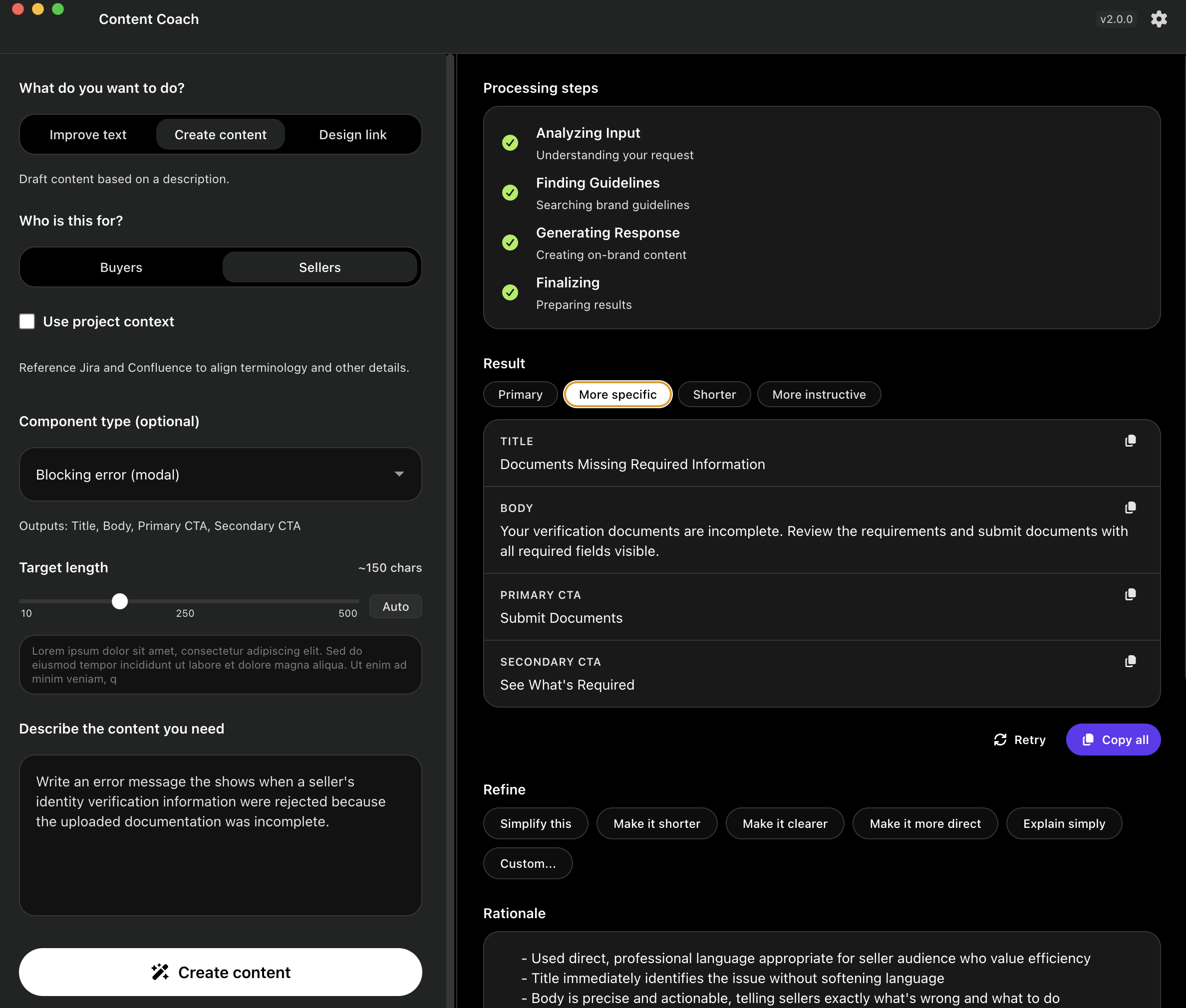
Task: Click the Analyzing Input green checkmark
Action: pos(510,143)
